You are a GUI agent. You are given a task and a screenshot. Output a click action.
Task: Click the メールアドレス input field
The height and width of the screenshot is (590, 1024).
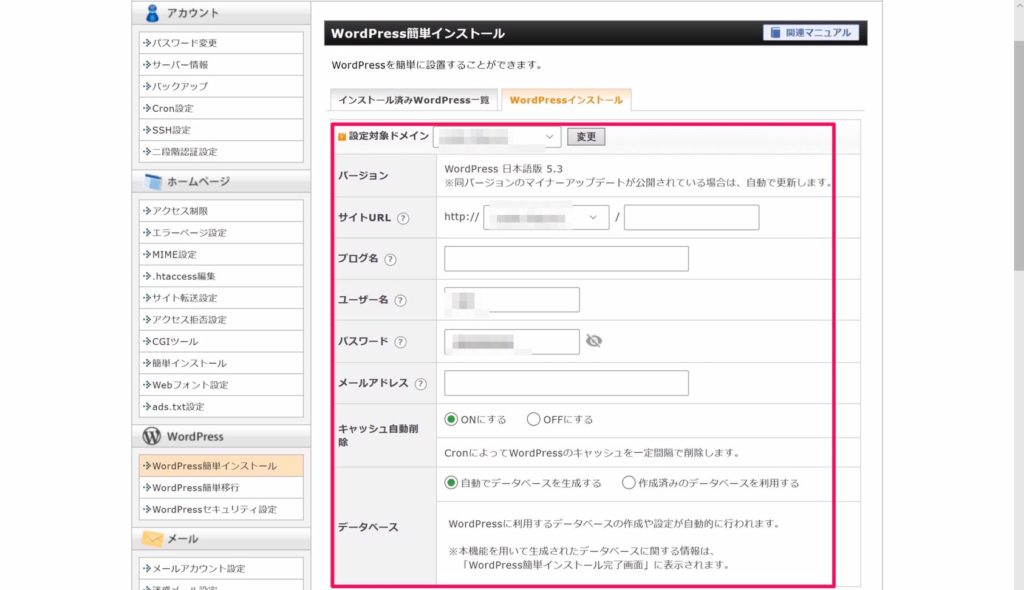[x=566, y=383]
